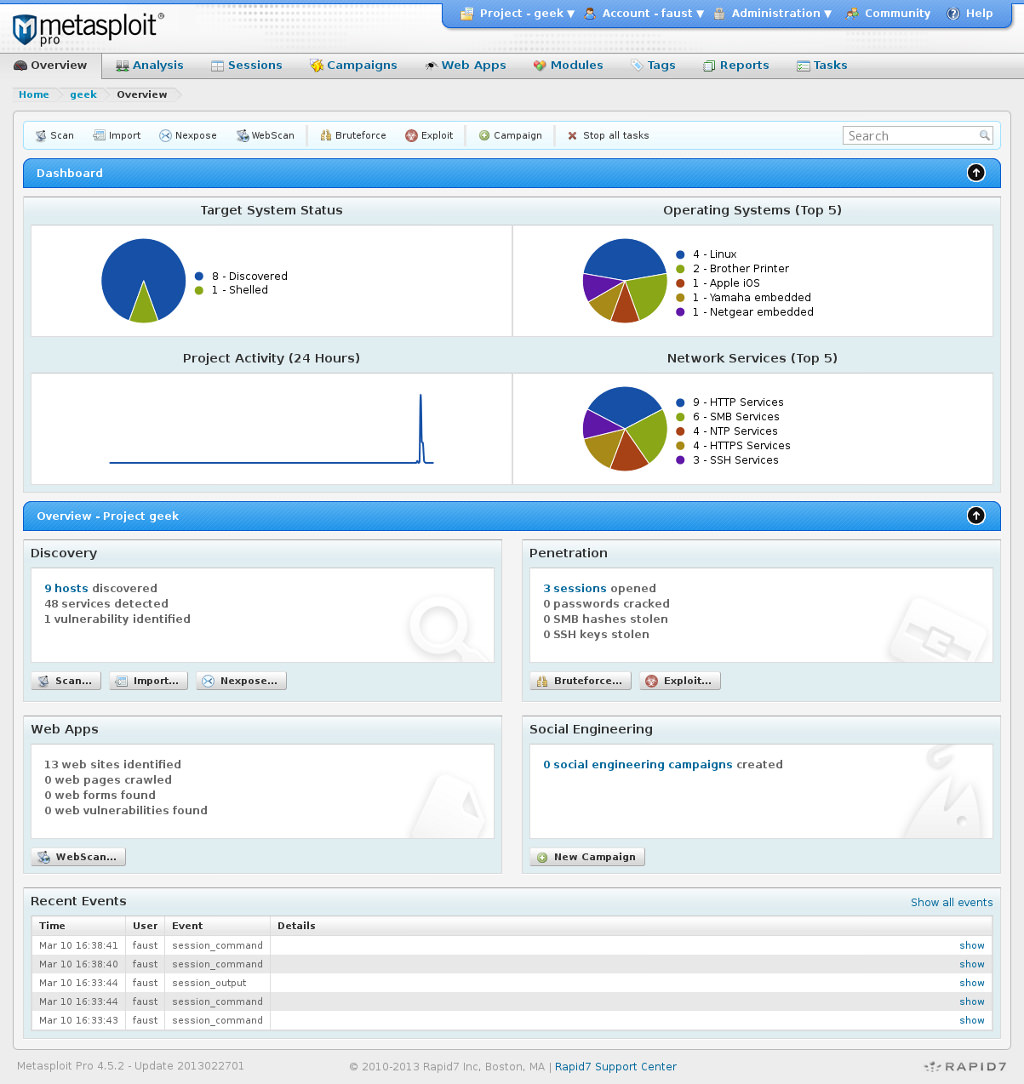Open the Administration dropdown menu

pyautogui.click(x=772, y=13)
